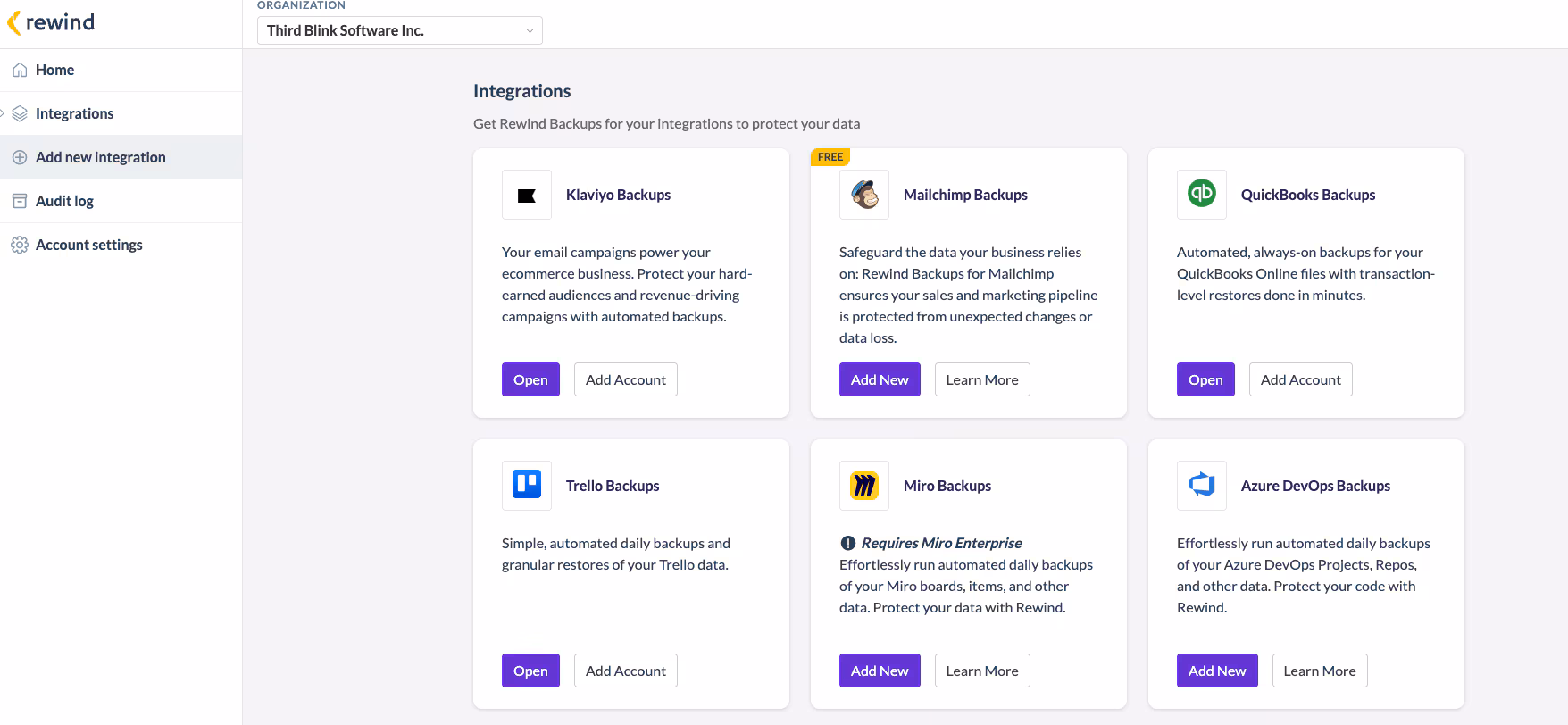Select Add new integration in sidebar
The image size is (1568, 725).
coord(100,157)
